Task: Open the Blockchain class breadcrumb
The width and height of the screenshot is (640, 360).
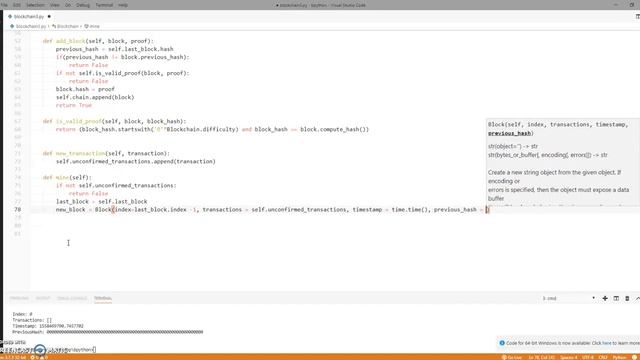Action: pyautogui.click(x=65, y=26)
